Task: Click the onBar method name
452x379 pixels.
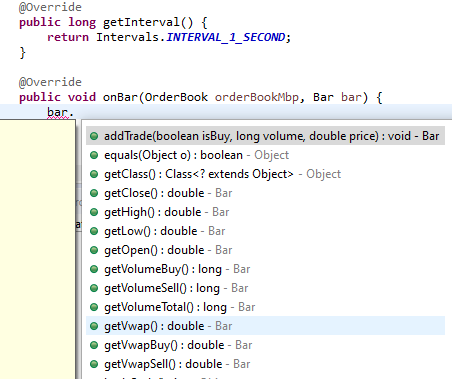Action: (120, 97)
